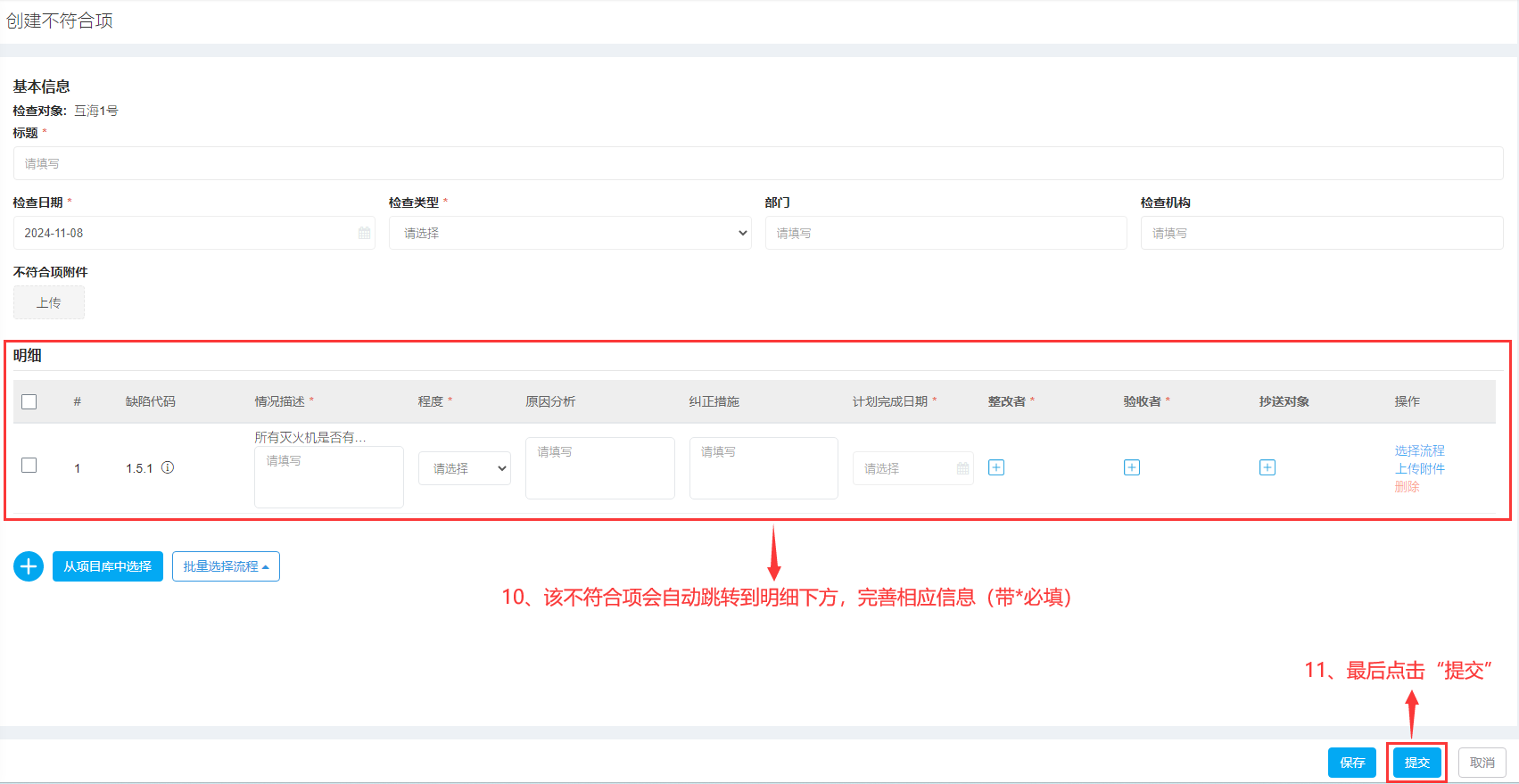Image resolution: width=1519 pixels, height=784 pixels.
Task: Click the 纠正措施 column header
Action: pos(714,401)
